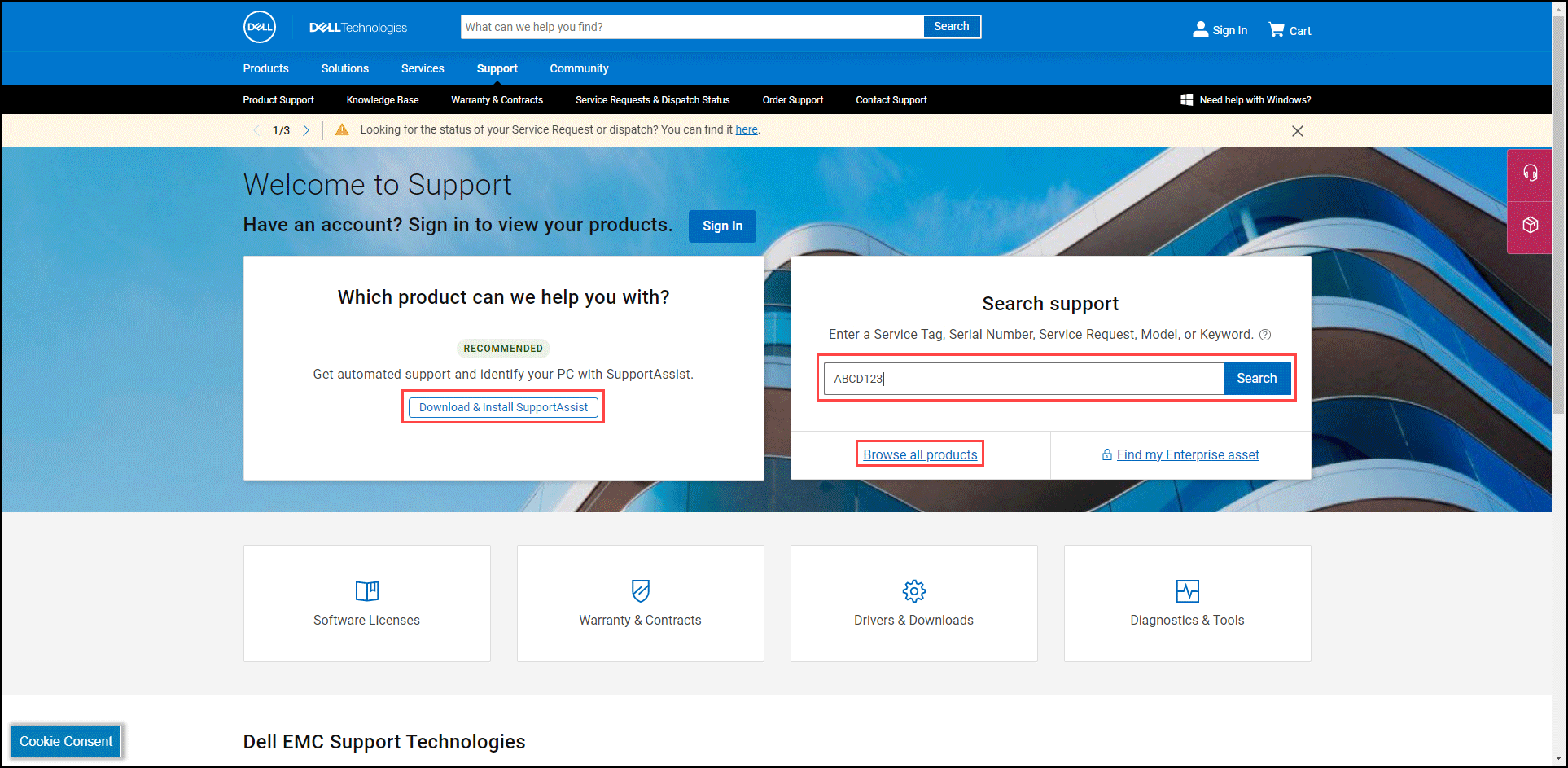
Task: Click the Drivers & Downloads gear icon
Action: point(914,590)
